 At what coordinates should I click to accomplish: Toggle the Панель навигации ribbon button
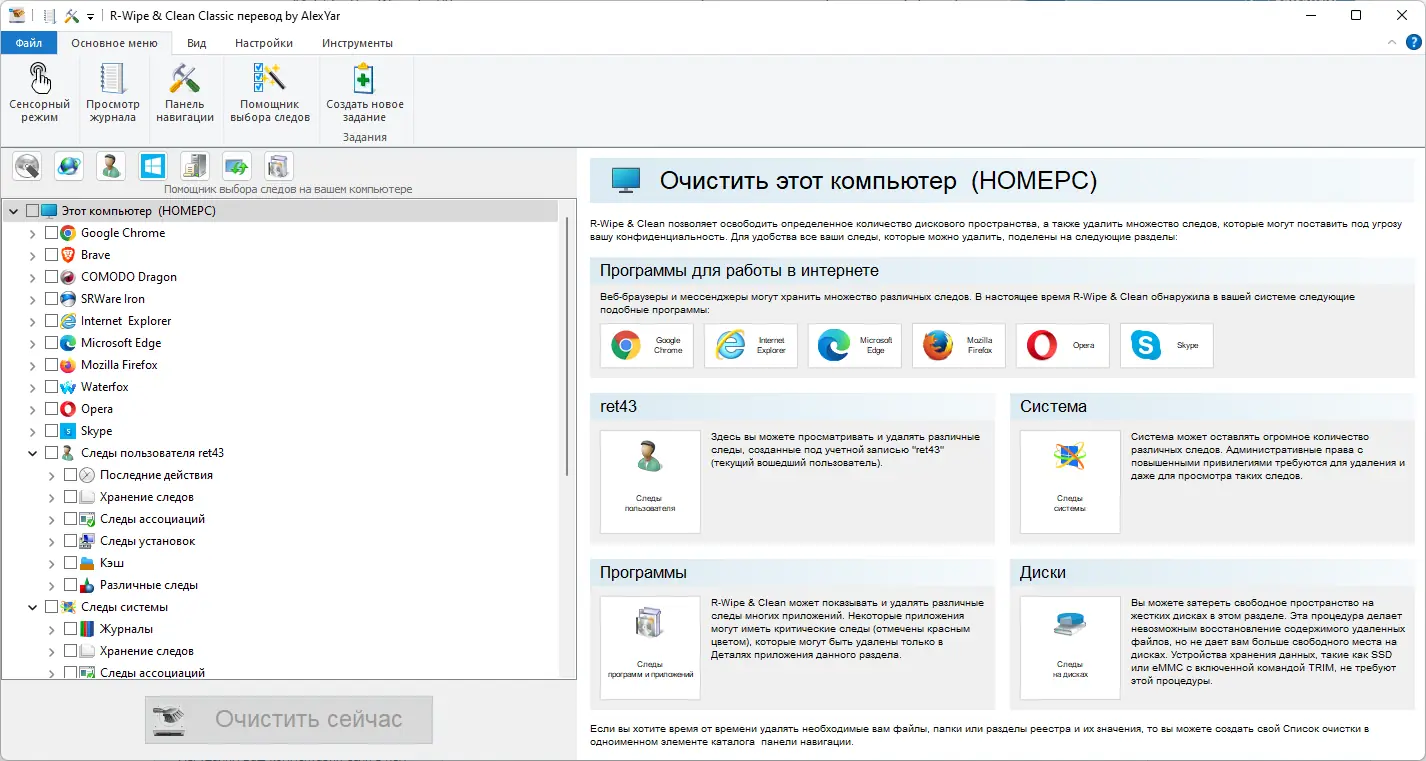185,93
